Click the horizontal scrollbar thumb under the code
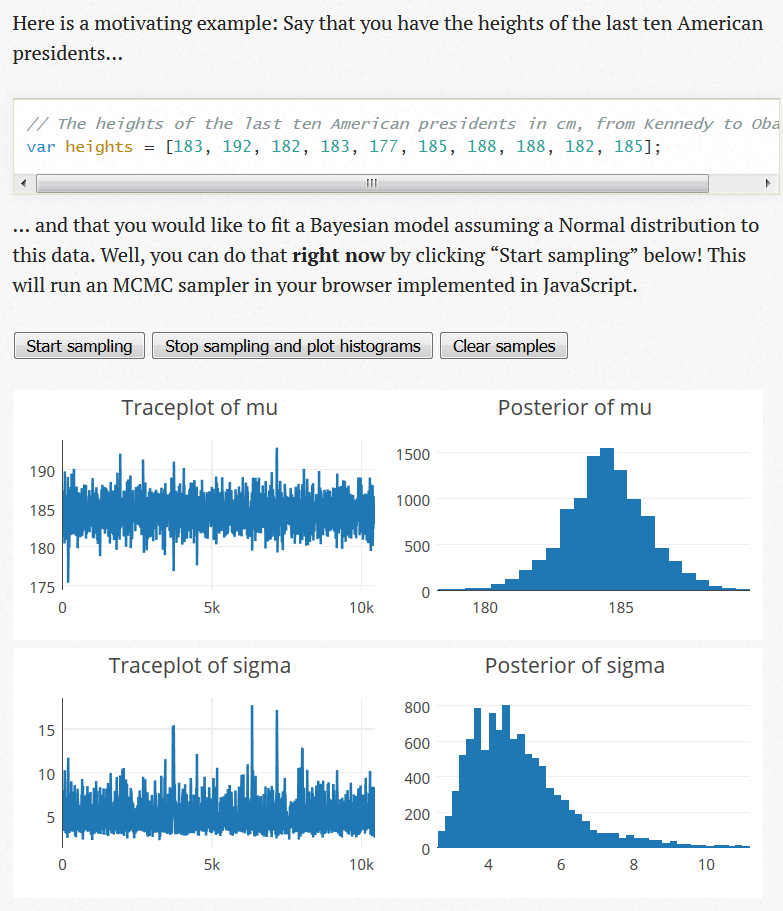Screen dimensions: 783x911 coord(370,183)
